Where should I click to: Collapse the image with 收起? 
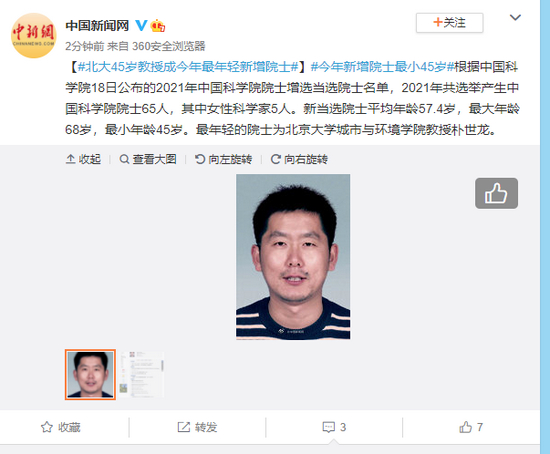tap(83, 159)
